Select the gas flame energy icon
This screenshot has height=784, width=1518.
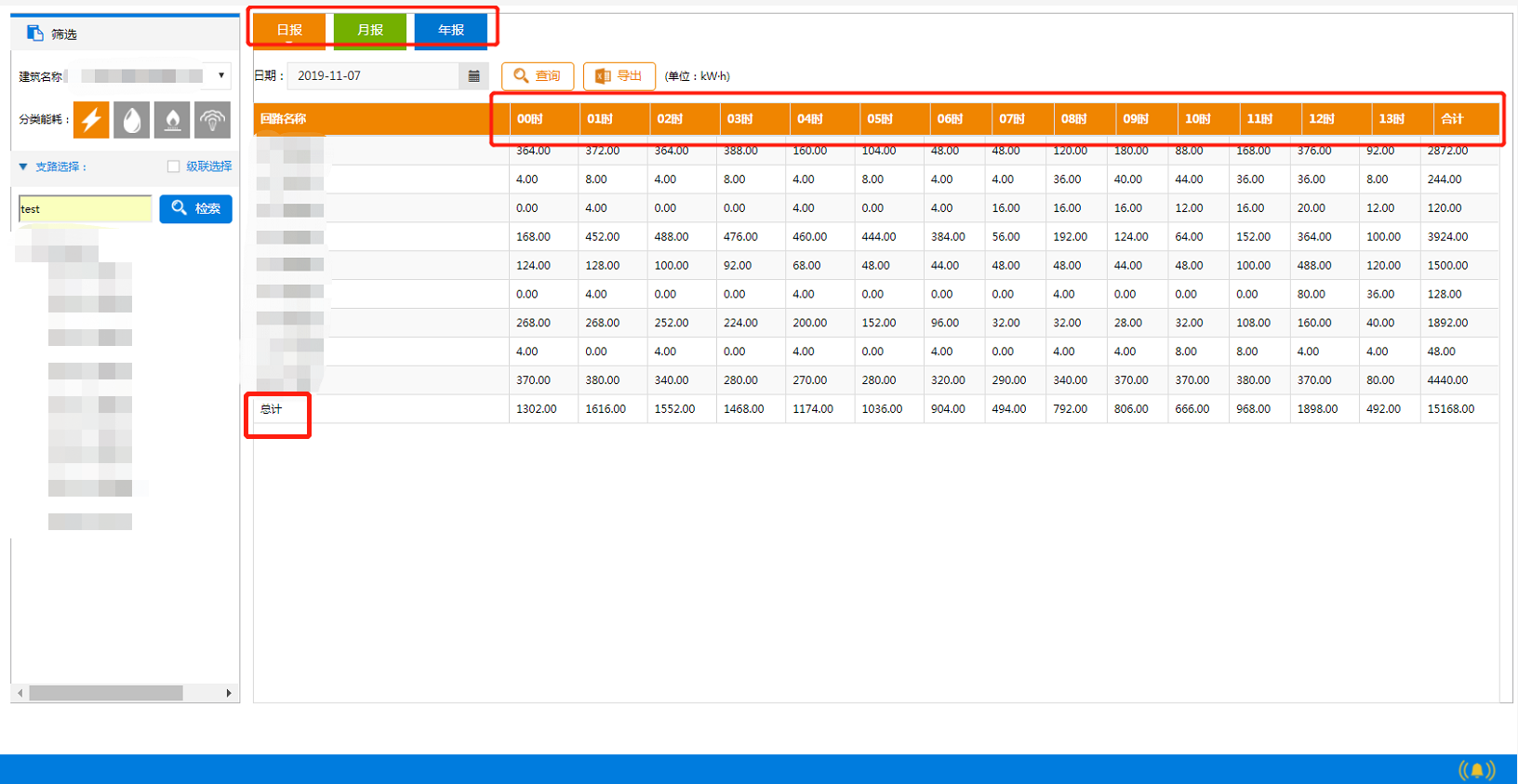pos(172,120)
